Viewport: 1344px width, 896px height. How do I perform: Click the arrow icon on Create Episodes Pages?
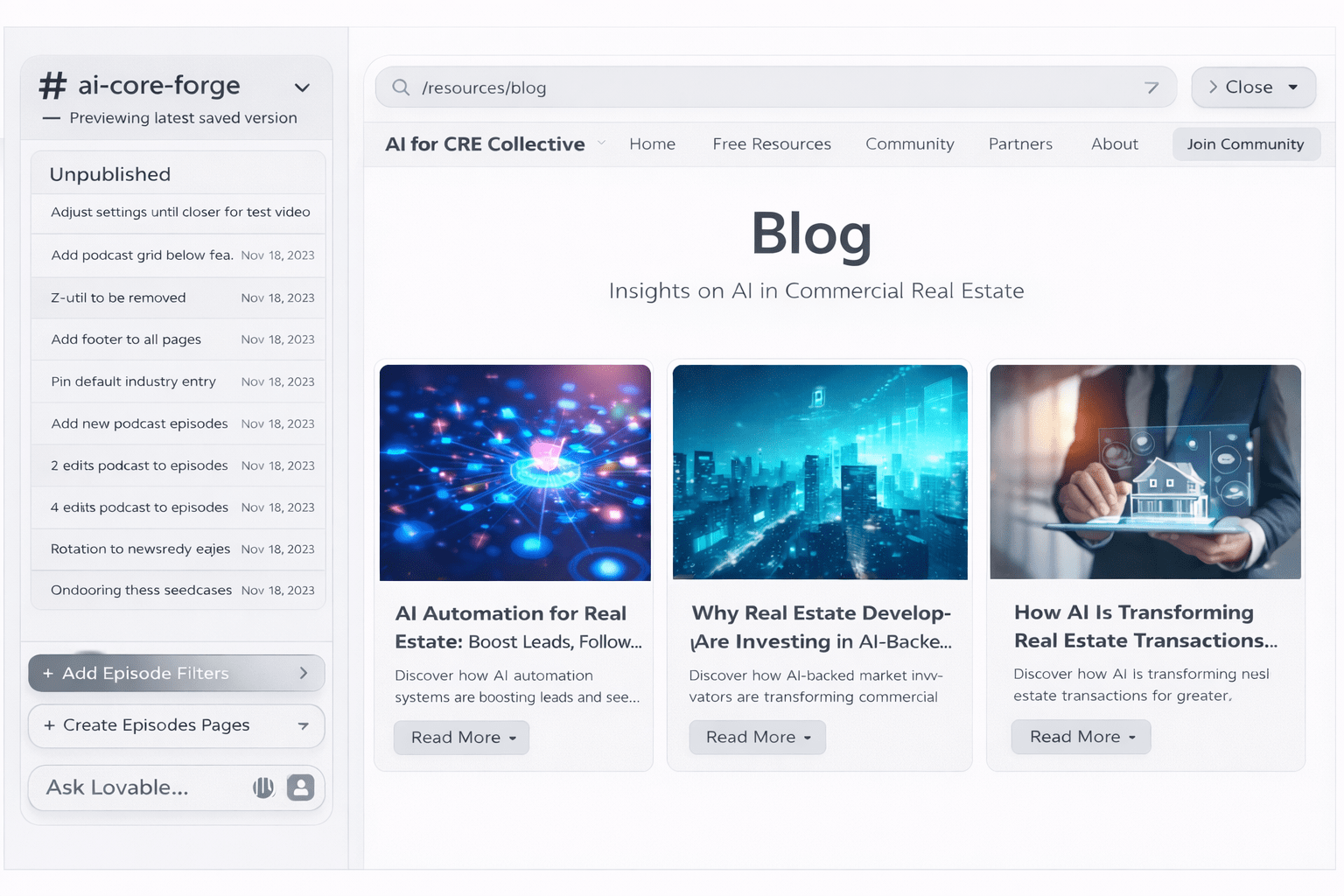[304, 726]
